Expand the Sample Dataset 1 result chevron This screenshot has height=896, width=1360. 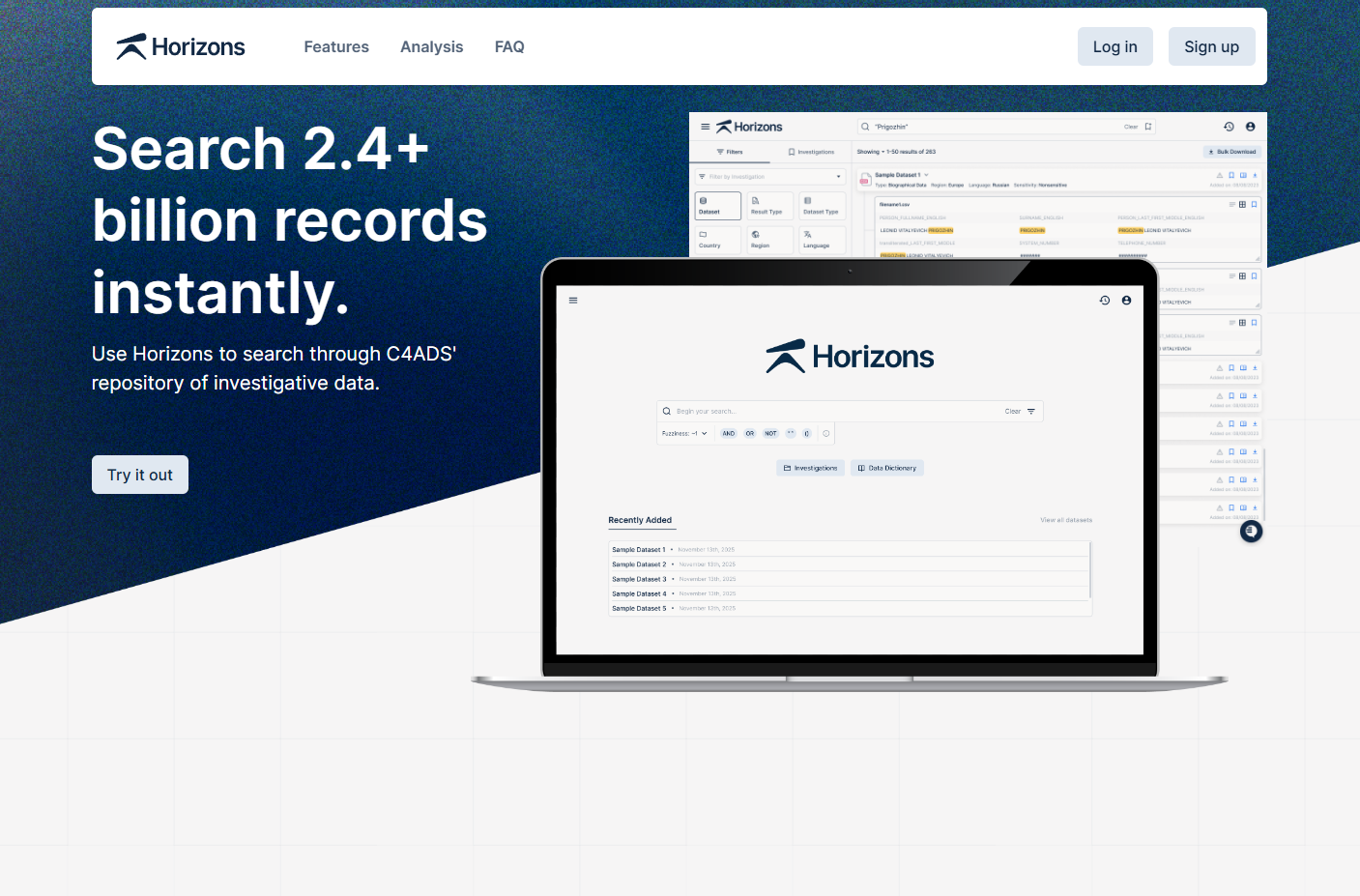(926, 175)
